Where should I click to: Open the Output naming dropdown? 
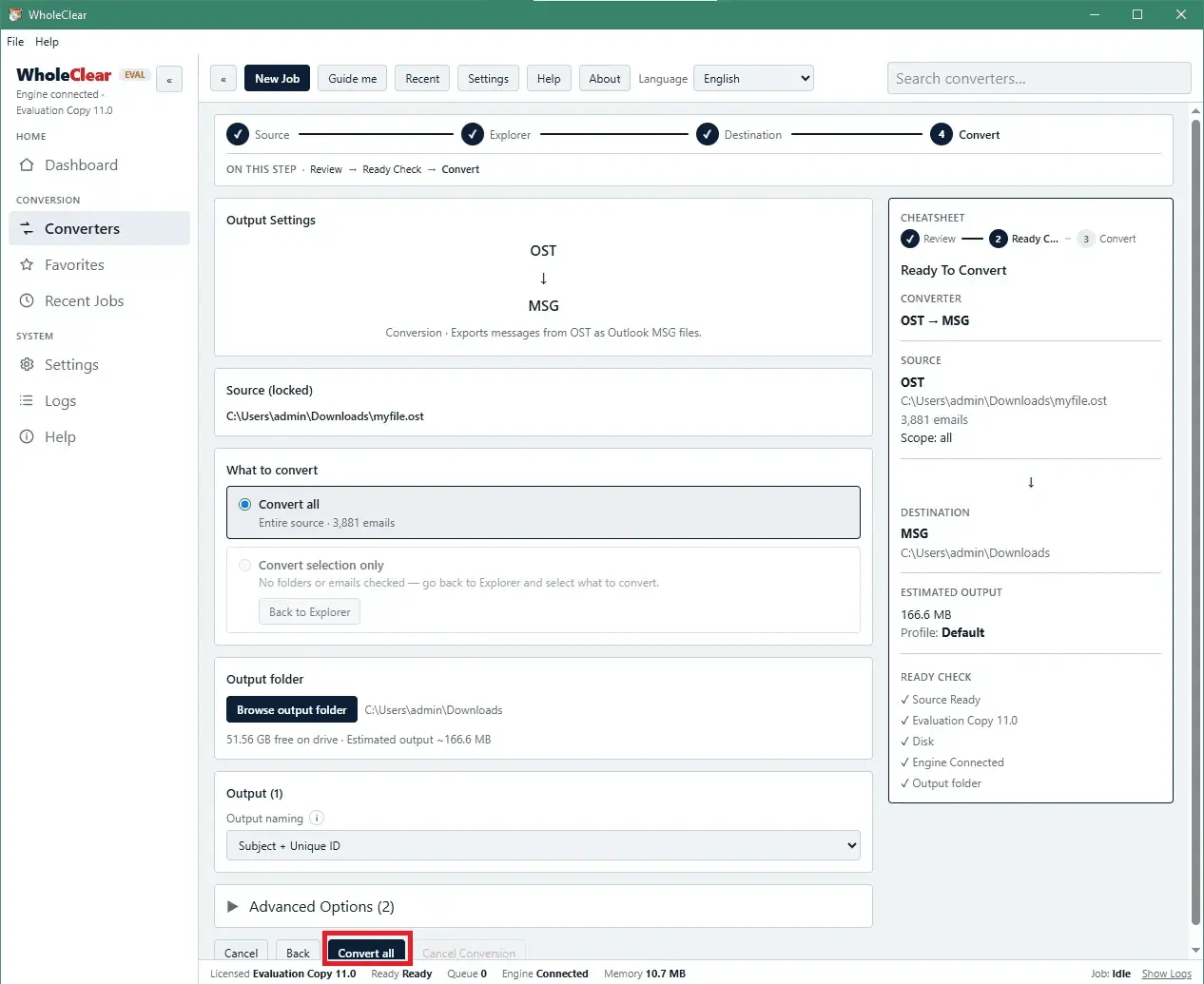(543, 845)
